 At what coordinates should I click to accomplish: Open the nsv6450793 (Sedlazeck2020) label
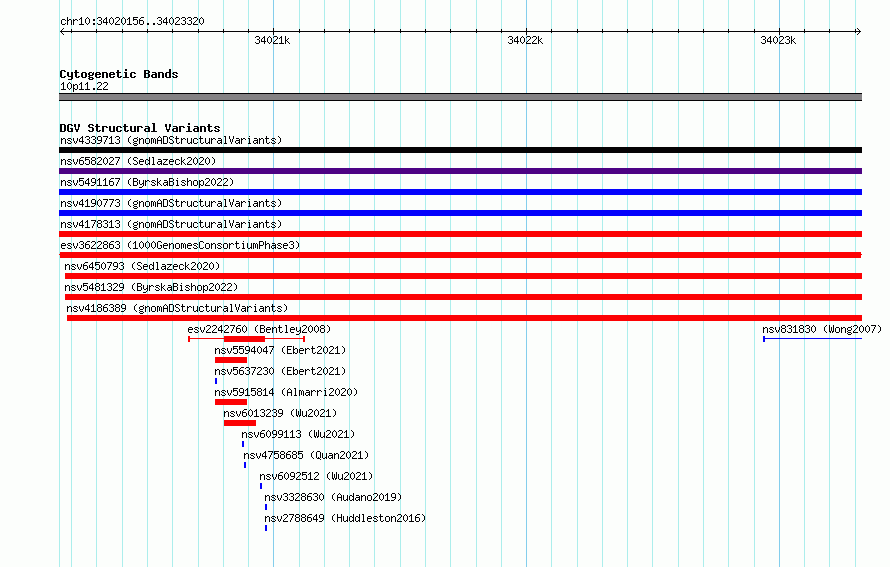[x=142, y=266]
